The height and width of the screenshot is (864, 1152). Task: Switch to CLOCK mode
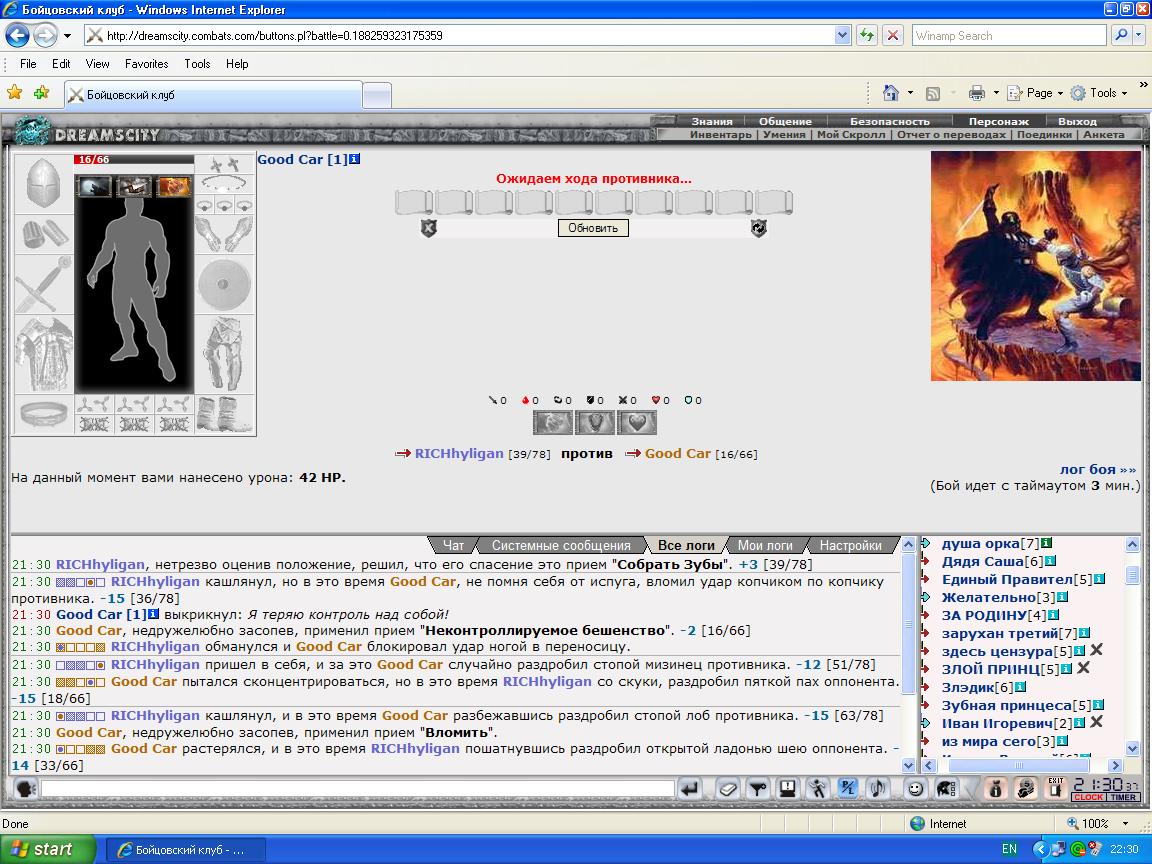pyautogui.click(x=1088, y=797)
